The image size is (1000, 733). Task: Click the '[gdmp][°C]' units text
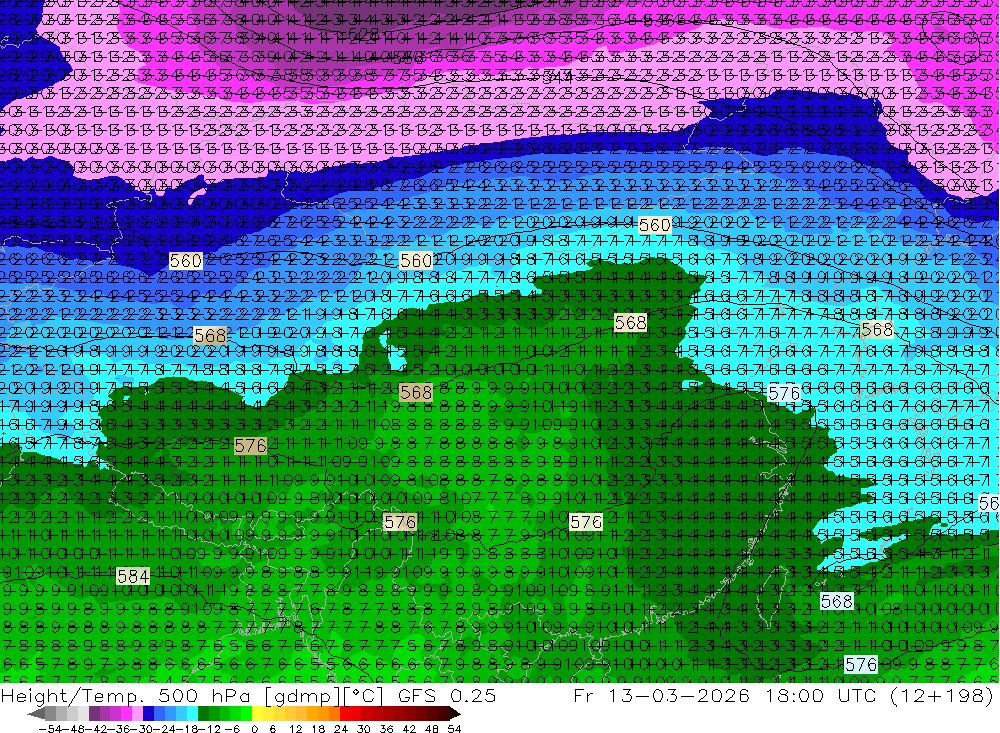click(325, 695)
